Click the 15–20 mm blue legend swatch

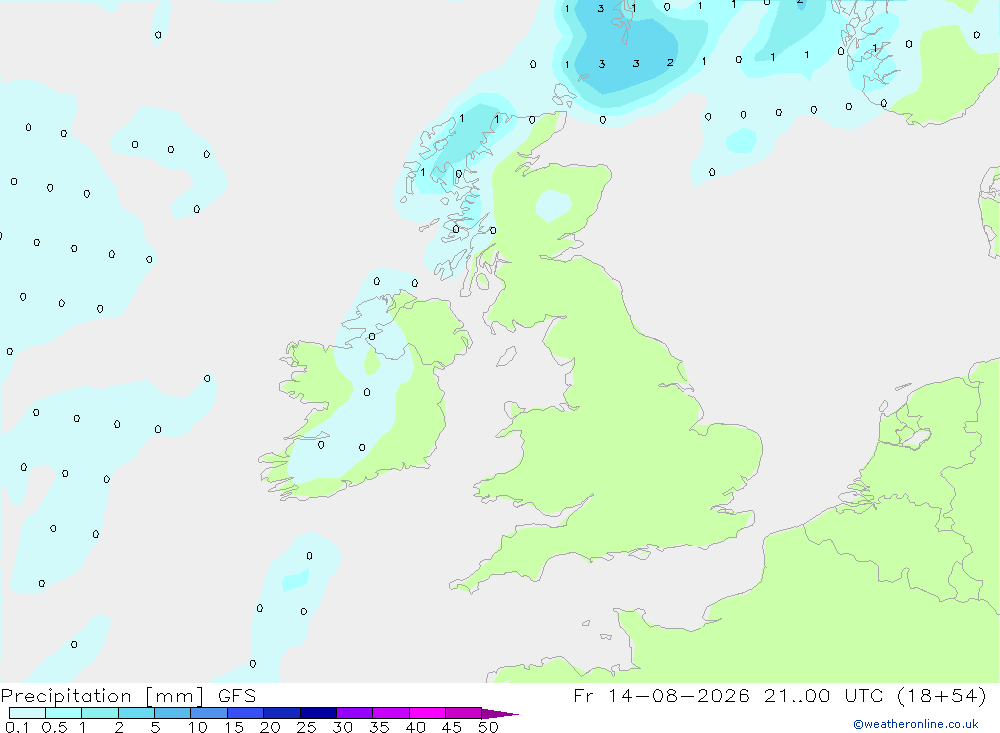point(245,713)
